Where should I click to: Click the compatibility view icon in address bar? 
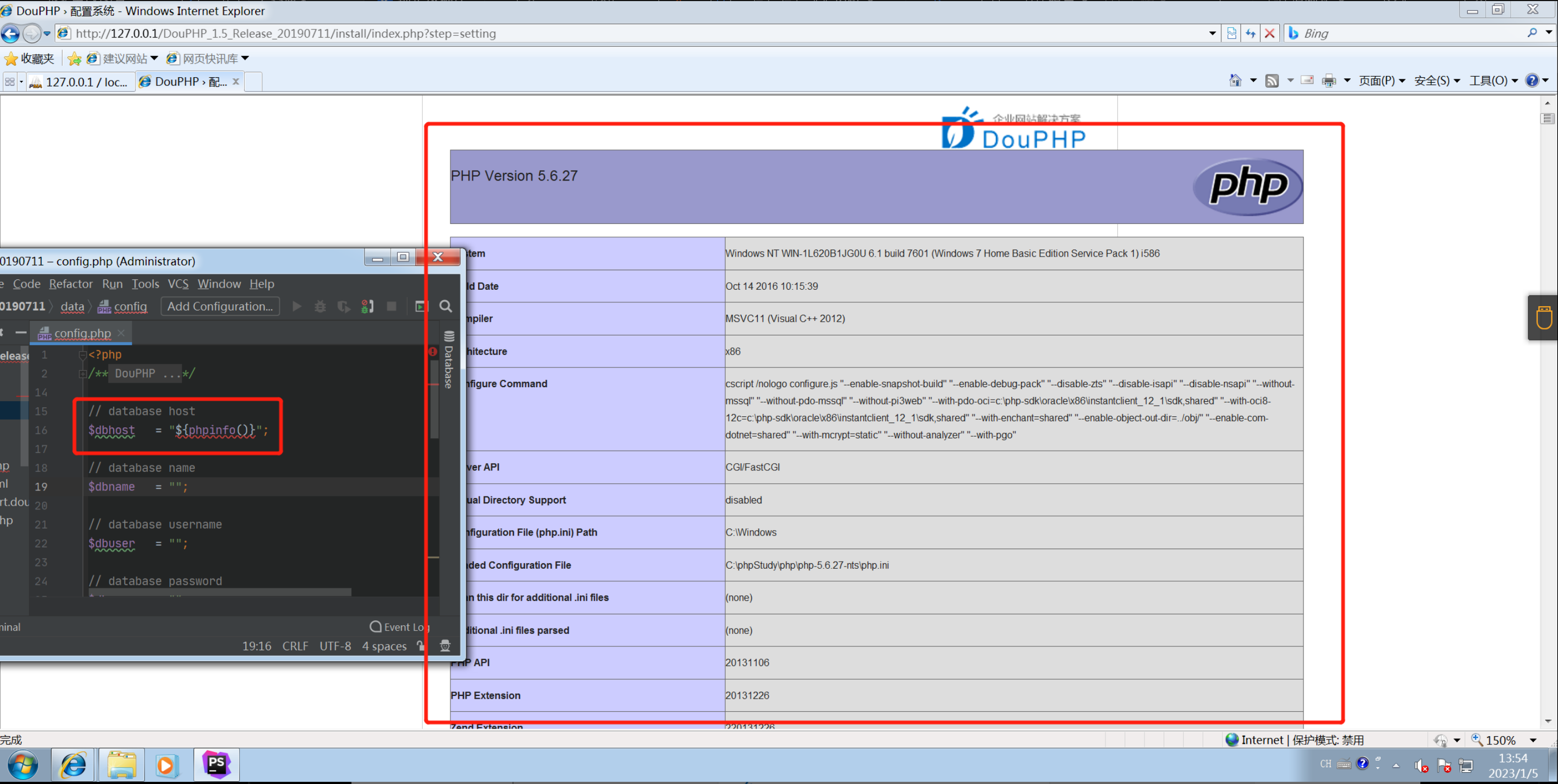1232,33
